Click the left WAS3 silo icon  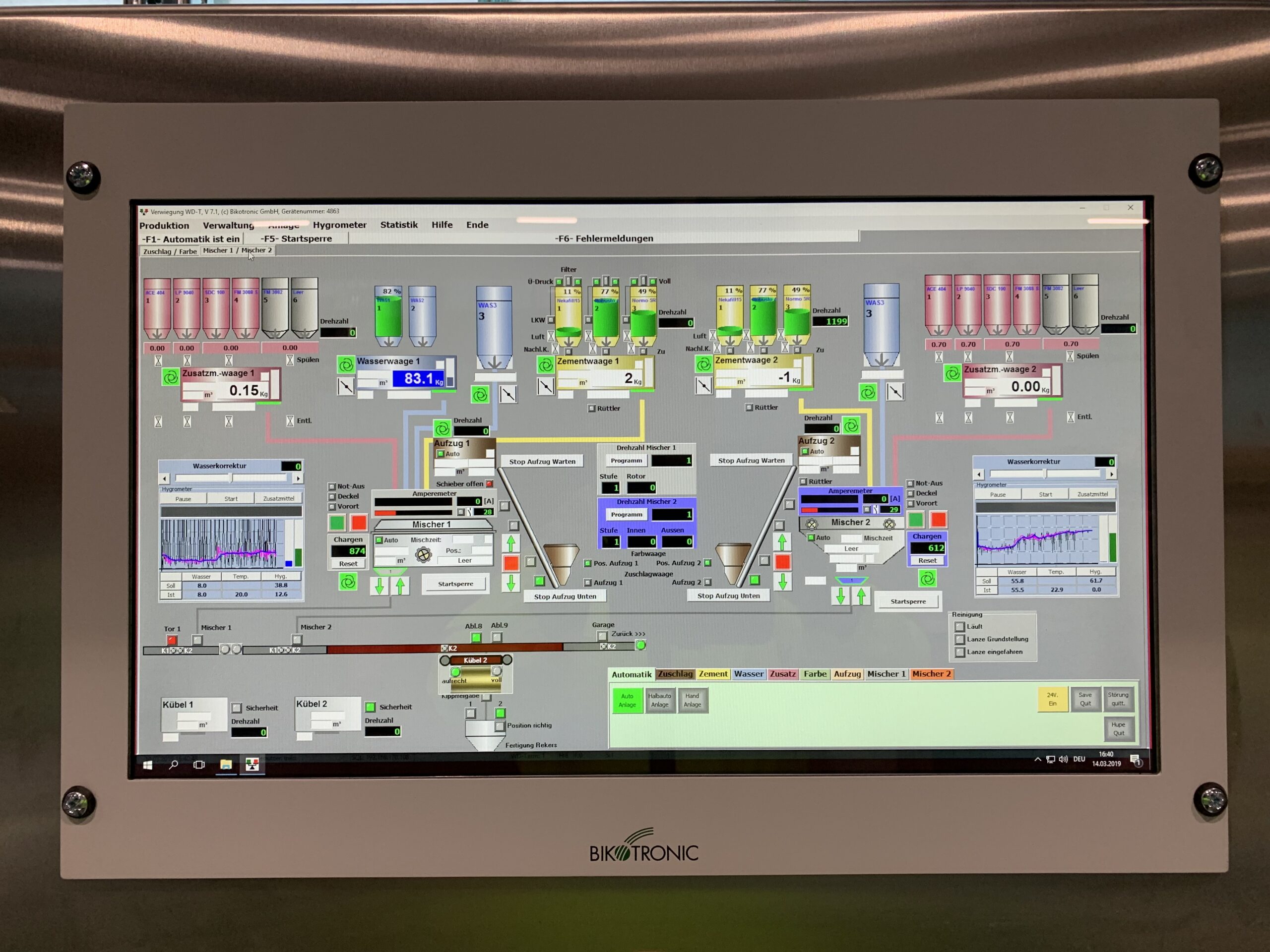click(x=494, y=328)
